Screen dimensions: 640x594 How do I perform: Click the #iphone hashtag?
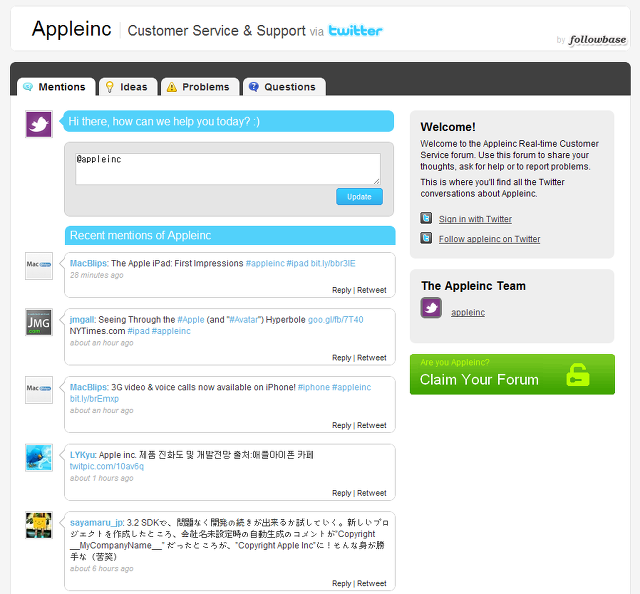coord(314,387)
